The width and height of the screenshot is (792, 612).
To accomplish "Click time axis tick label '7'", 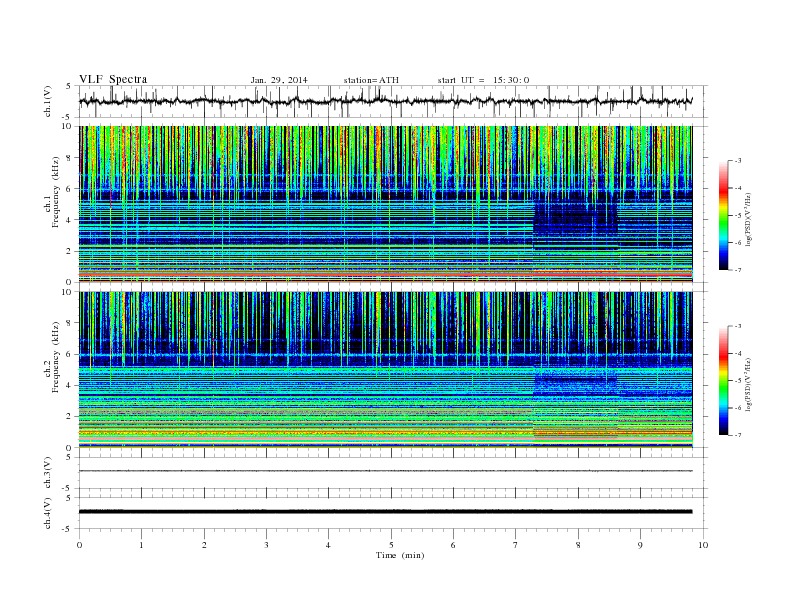I will tap(516, 545).
